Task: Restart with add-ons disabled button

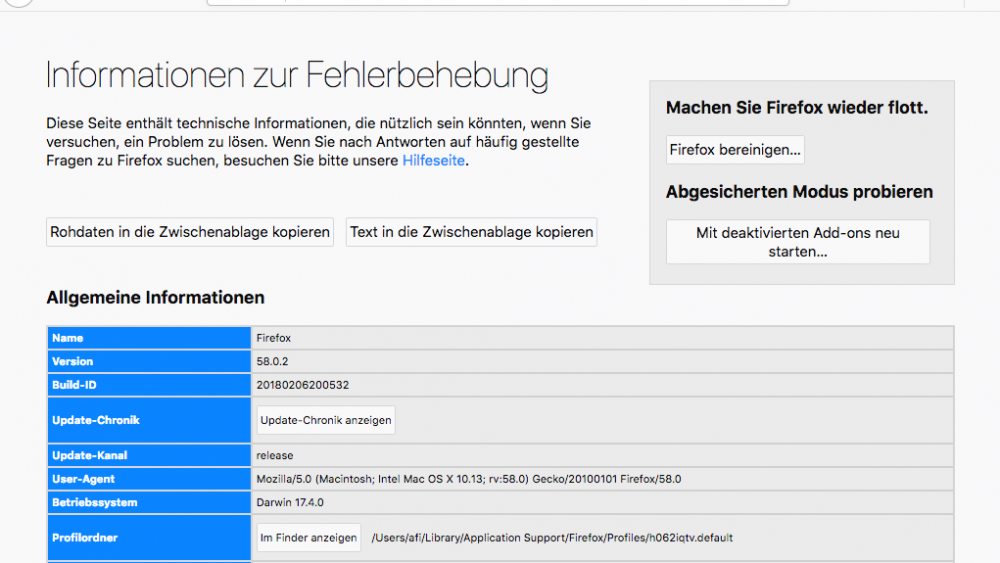Action: click(x=797, y=242)
